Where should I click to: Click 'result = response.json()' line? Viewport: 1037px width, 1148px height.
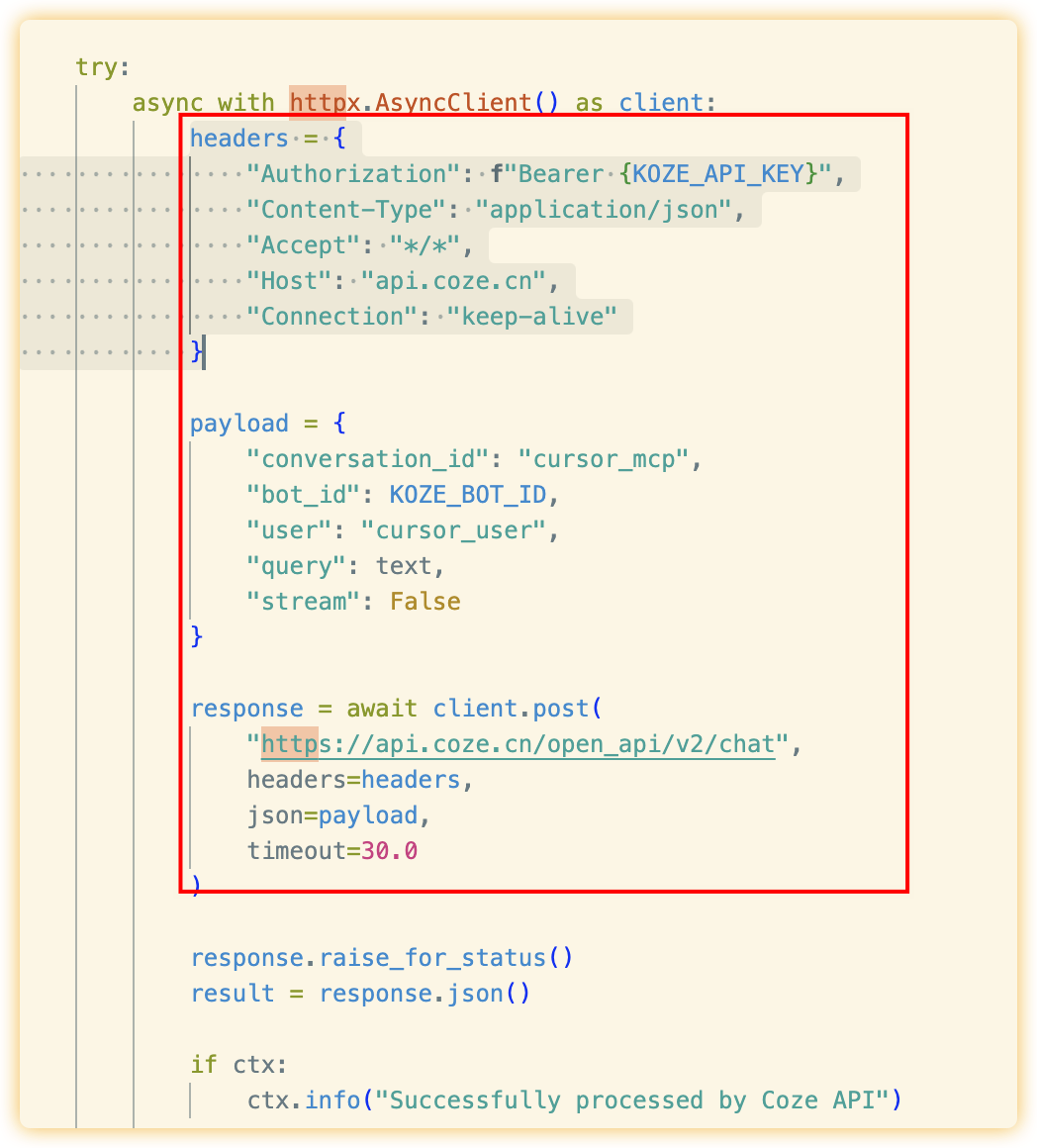pos(360,995)
